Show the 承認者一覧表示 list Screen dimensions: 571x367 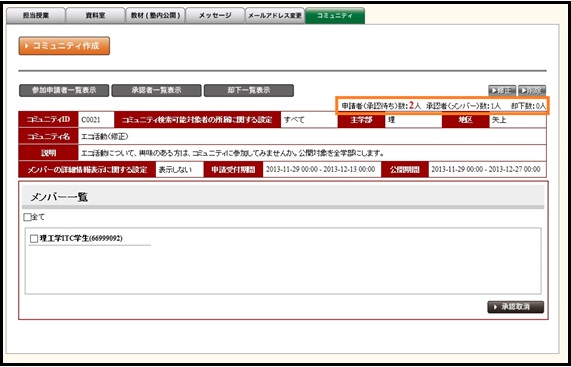click(156, 91)
